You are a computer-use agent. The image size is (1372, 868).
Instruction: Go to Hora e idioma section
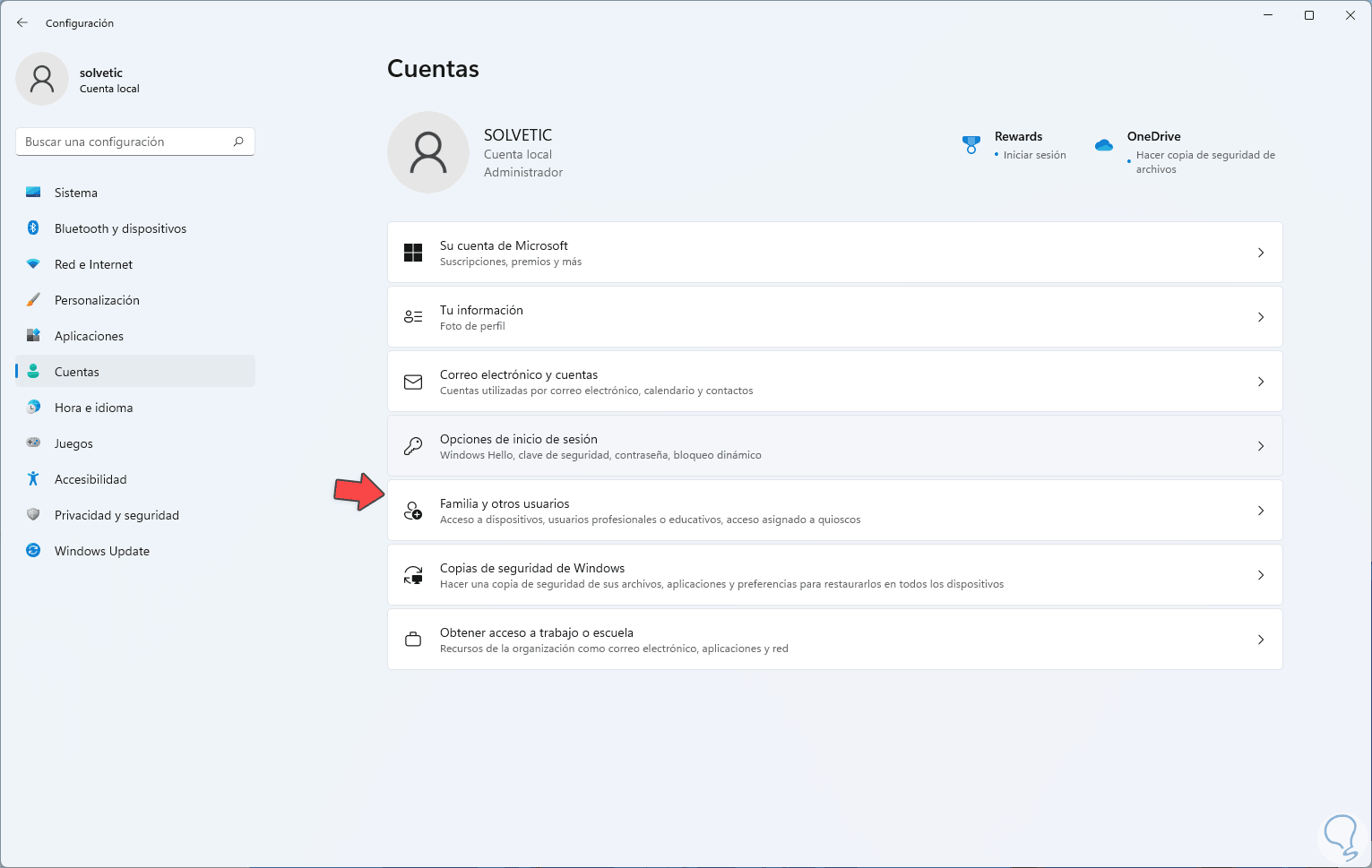click(93, 408)
